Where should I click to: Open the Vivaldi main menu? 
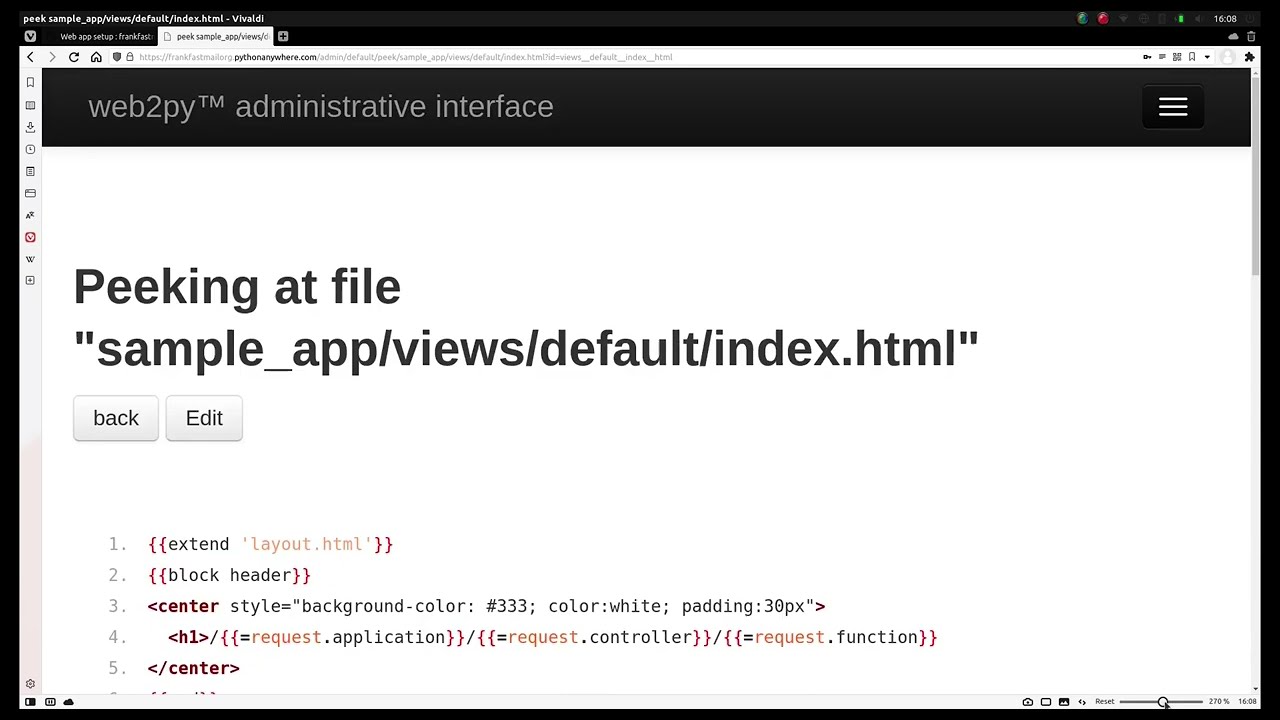pyautogui.click(x=30, y=36)
